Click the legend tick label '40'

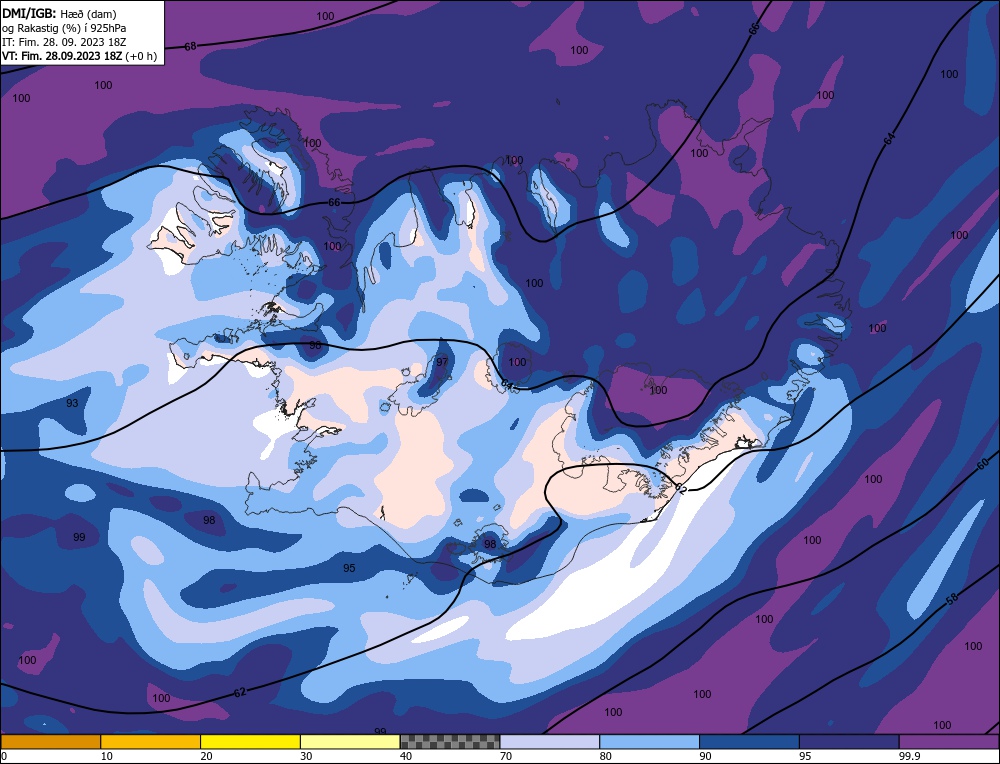tap(406, 756)
